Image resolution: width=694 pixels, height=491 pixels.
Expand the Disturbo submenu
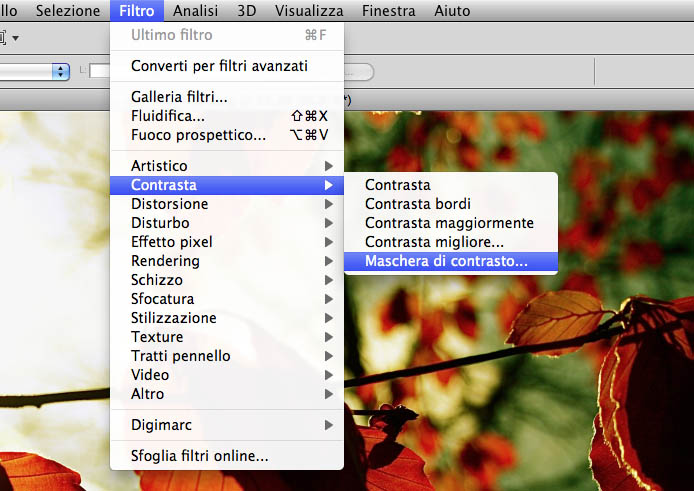pyautogui.click(x=227, y=223)
